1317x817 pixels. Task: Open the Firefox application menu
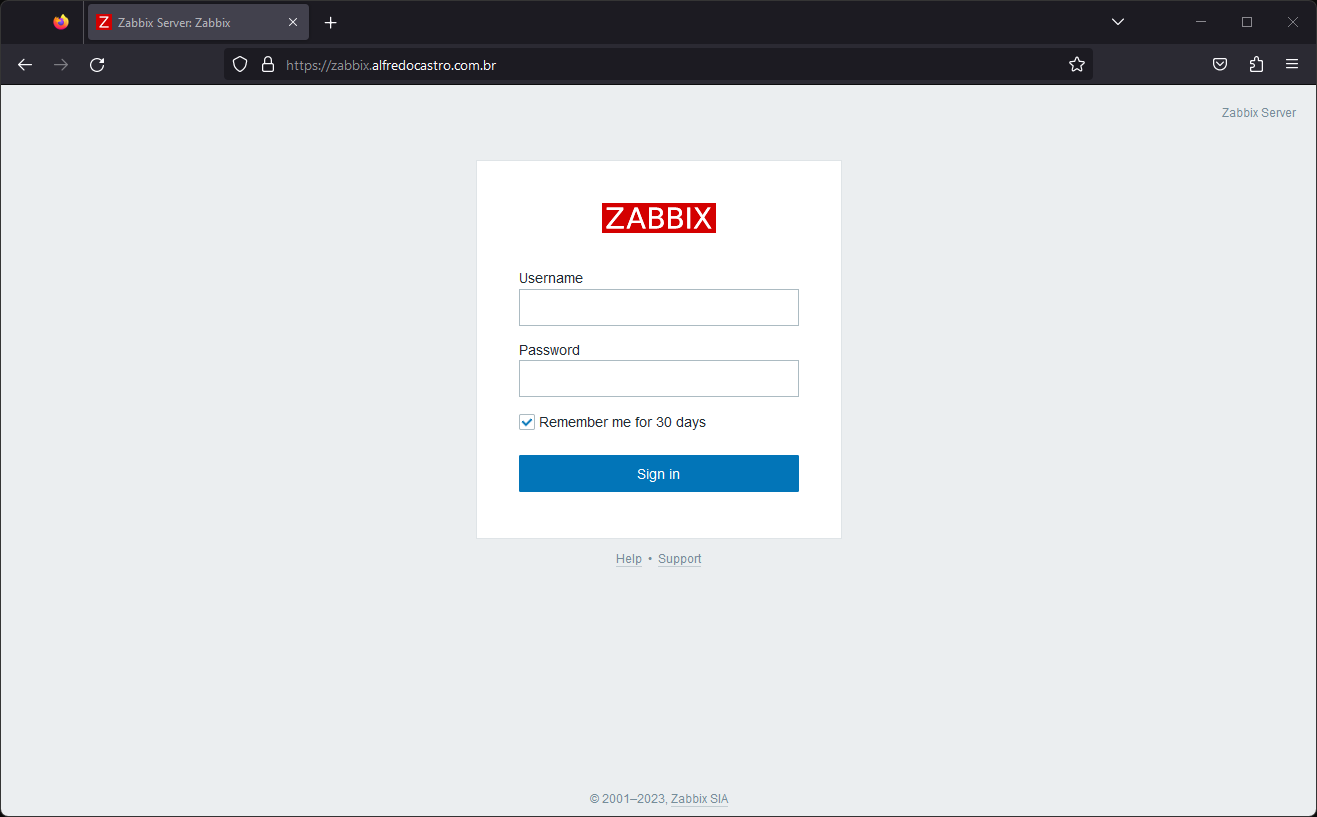[x=1292, y=64]
